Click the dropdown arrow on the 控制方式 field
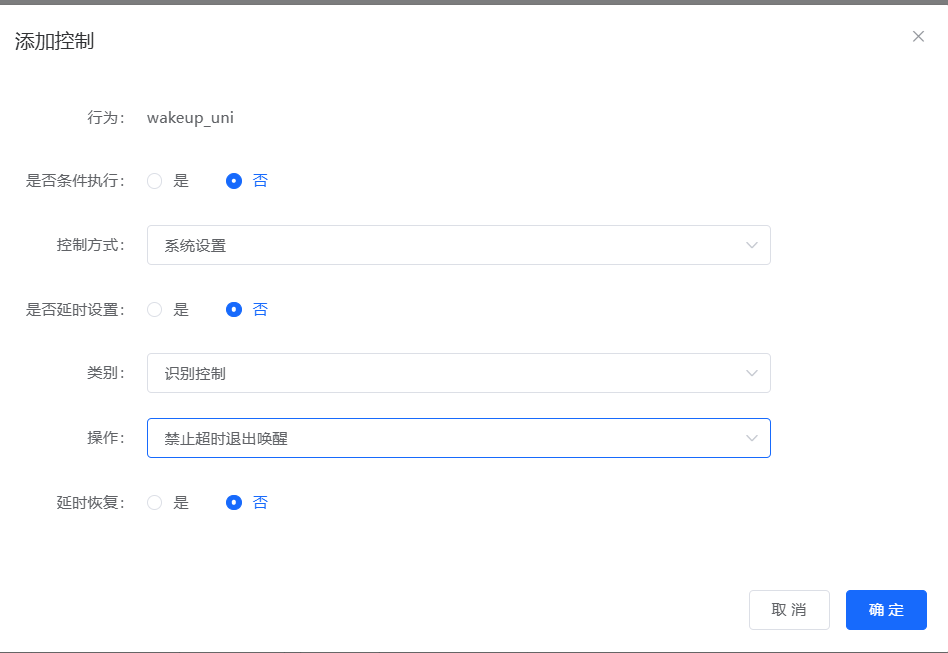This screenshot has height=653, width=948. pos(752,245)
